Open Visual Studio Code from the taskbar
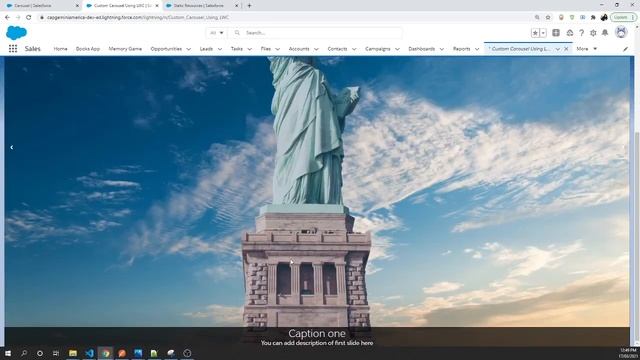Image resolution: width=640 pixels, height=360 pixels. [89, 353]
